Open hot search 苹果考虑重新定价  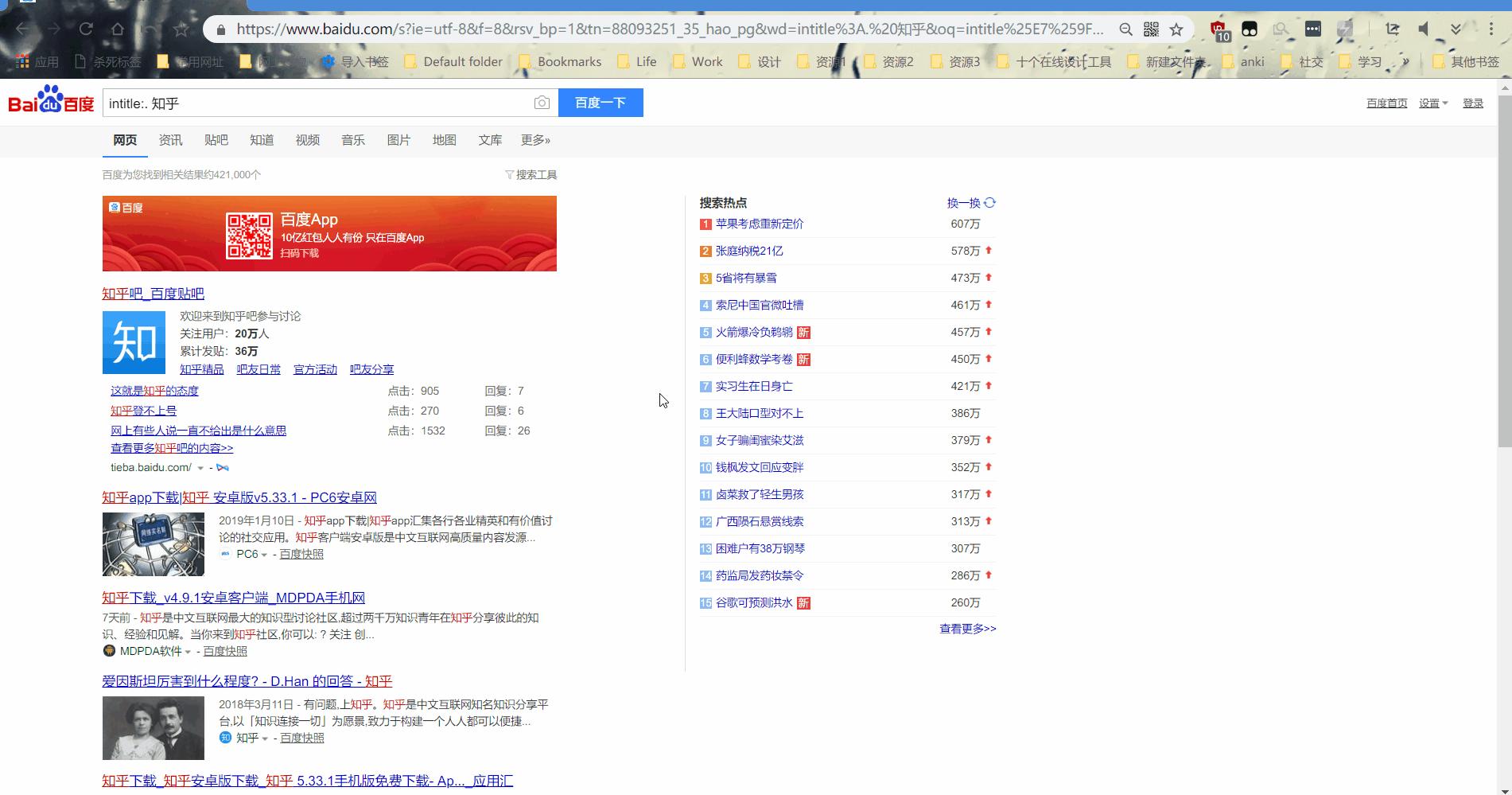click(760, 224)
